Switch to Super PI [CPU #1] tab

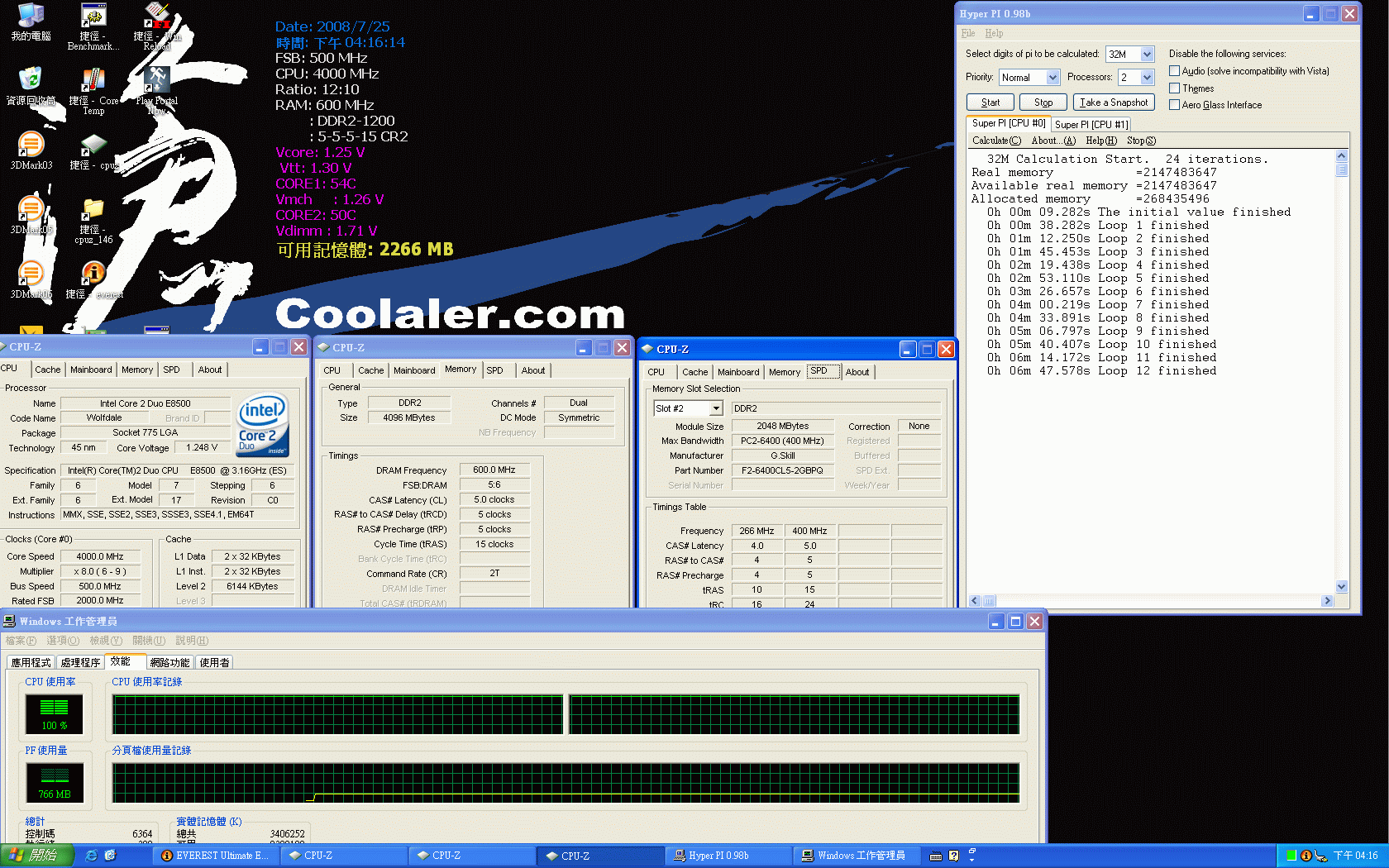[x=1091, y=125]
